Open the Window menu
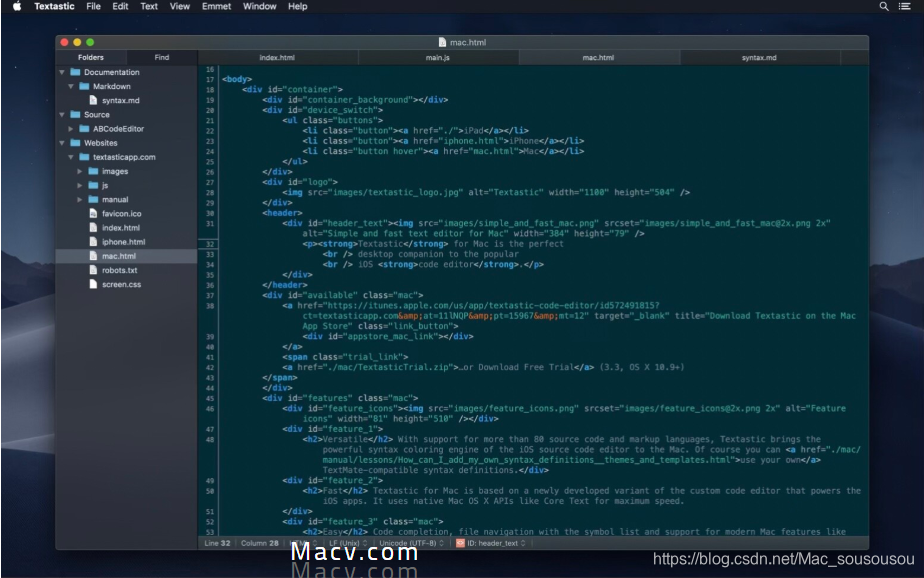Screen dimensions: 924x578 pyautogui.click(x=259, y=6)
